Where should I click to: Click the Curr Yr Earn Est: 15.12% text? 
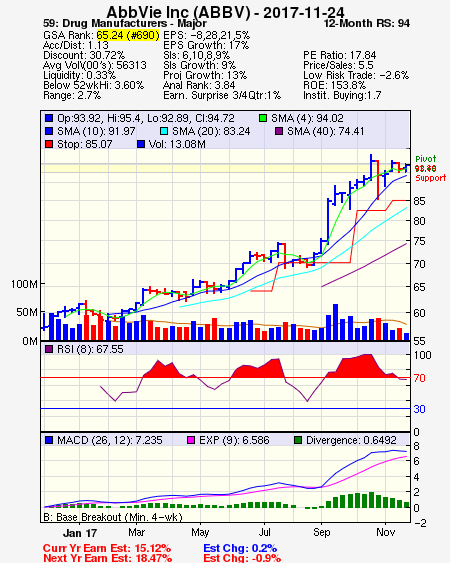click(x=107, y=549)
